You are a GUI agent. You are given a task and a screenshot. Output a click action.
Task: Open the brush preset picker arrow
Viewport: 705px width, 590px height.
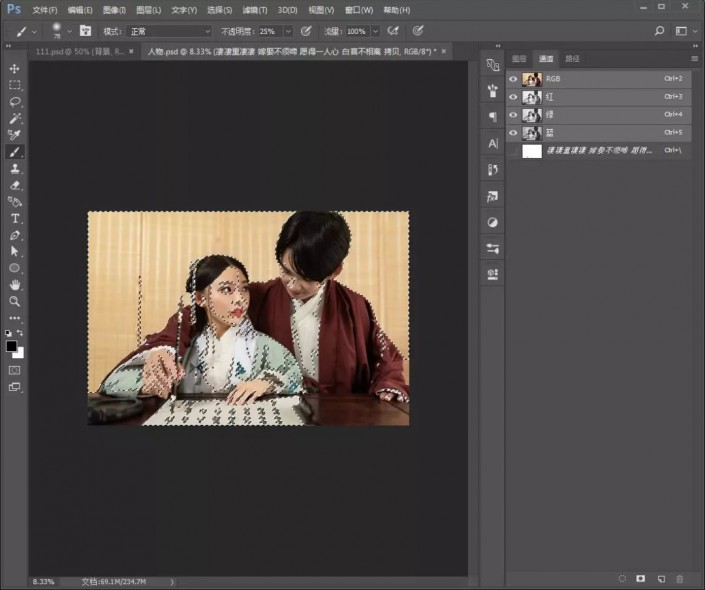[69, 31]
